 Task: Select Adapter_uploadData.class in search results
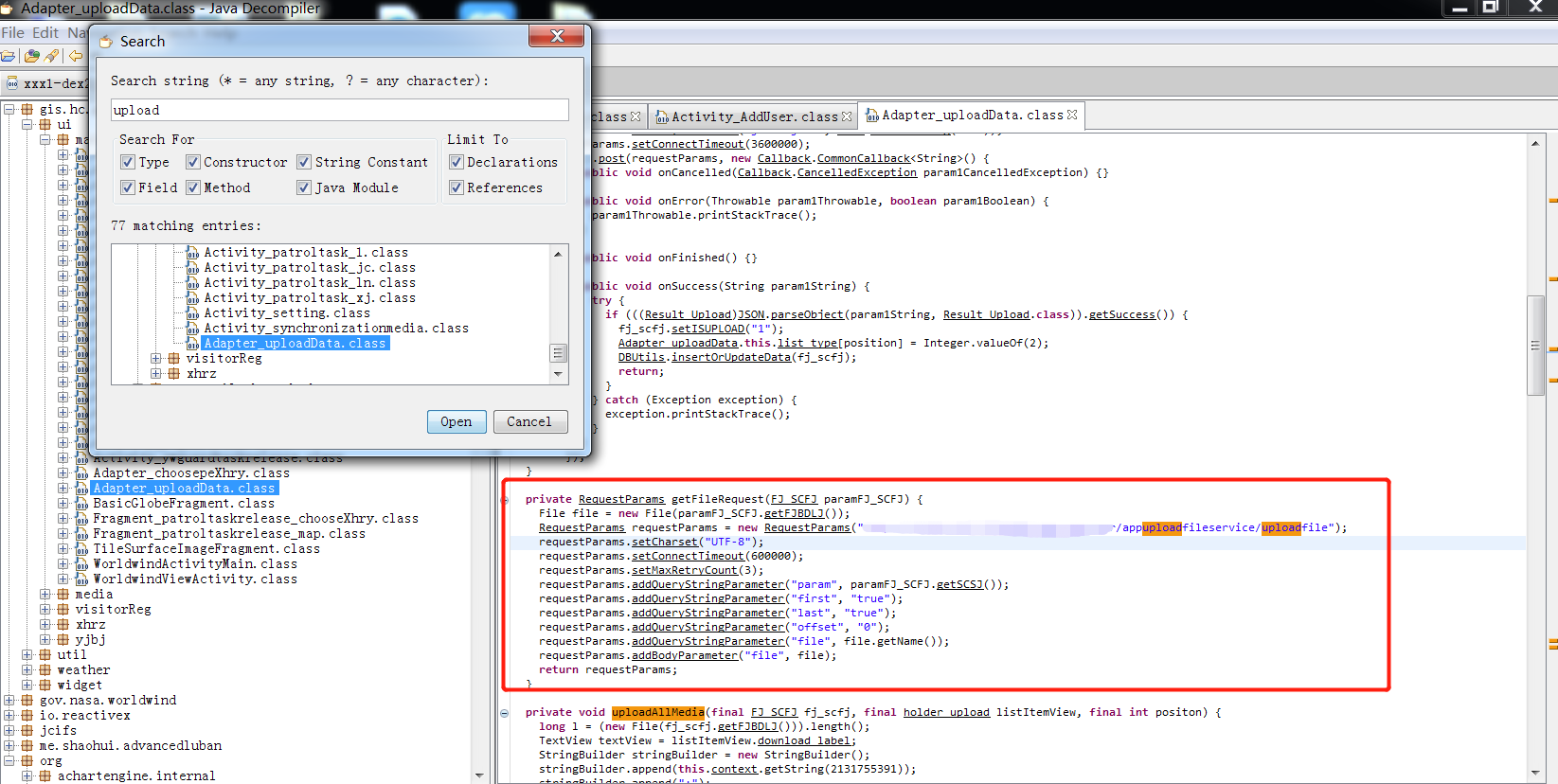tap(295, 344)
